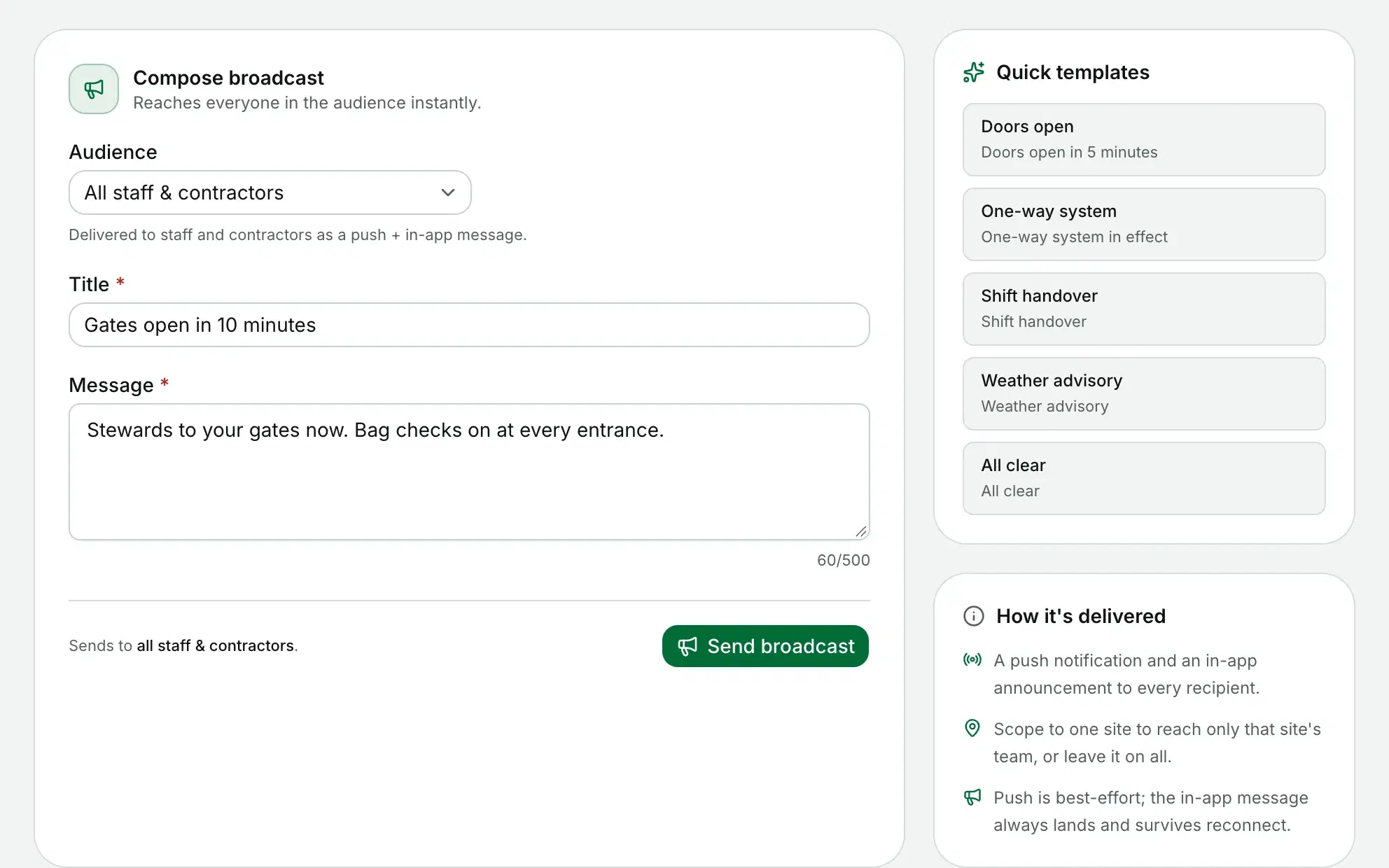The width and height of the screenshot is (1389, 868).
Task: Apply the Doors open template
Action: [1144, 139]
